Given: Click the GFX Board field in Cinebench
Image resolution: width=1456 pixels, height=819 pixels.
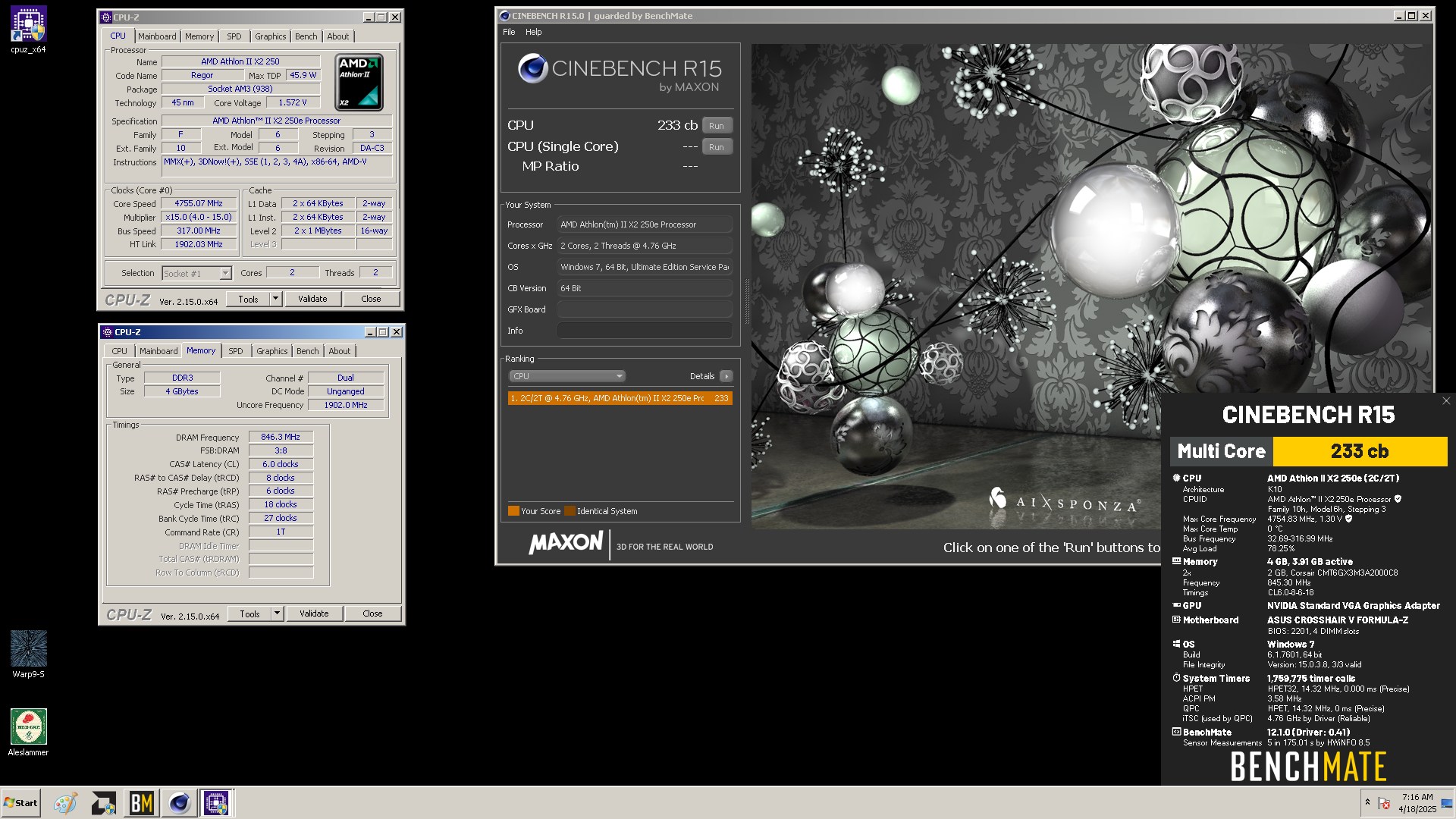Looking at the screenshot, I should tap(645, 309).
